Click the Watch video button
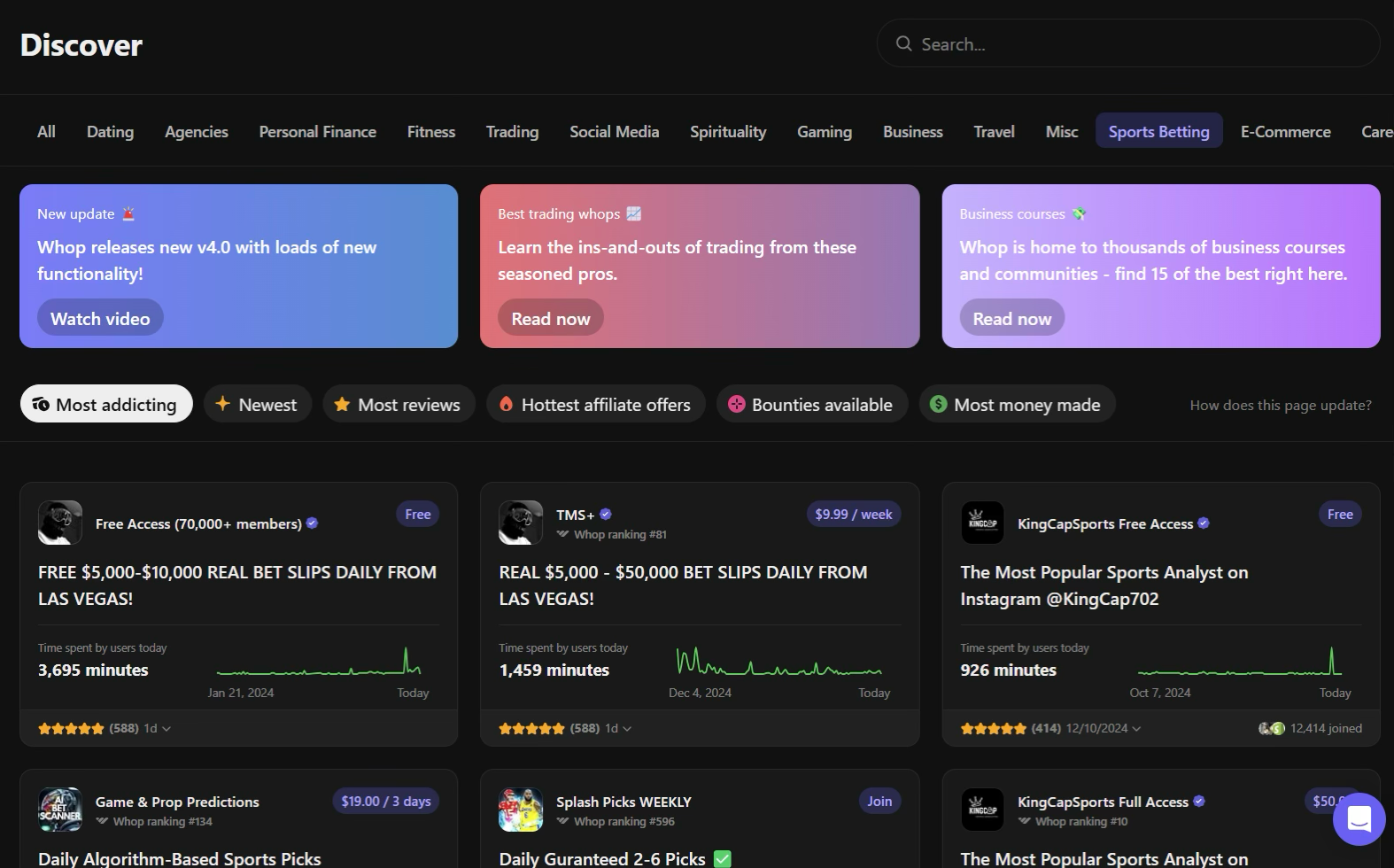Screen dimensions: 1394x868 coord(100,318)
